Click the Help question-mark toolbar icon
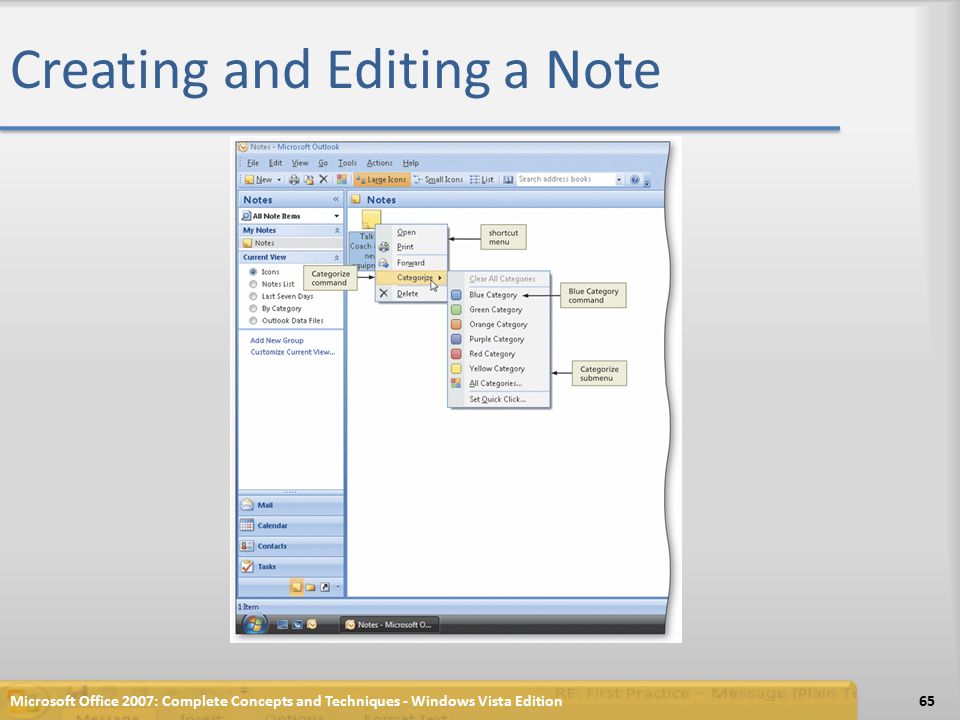 click(635, 179)
